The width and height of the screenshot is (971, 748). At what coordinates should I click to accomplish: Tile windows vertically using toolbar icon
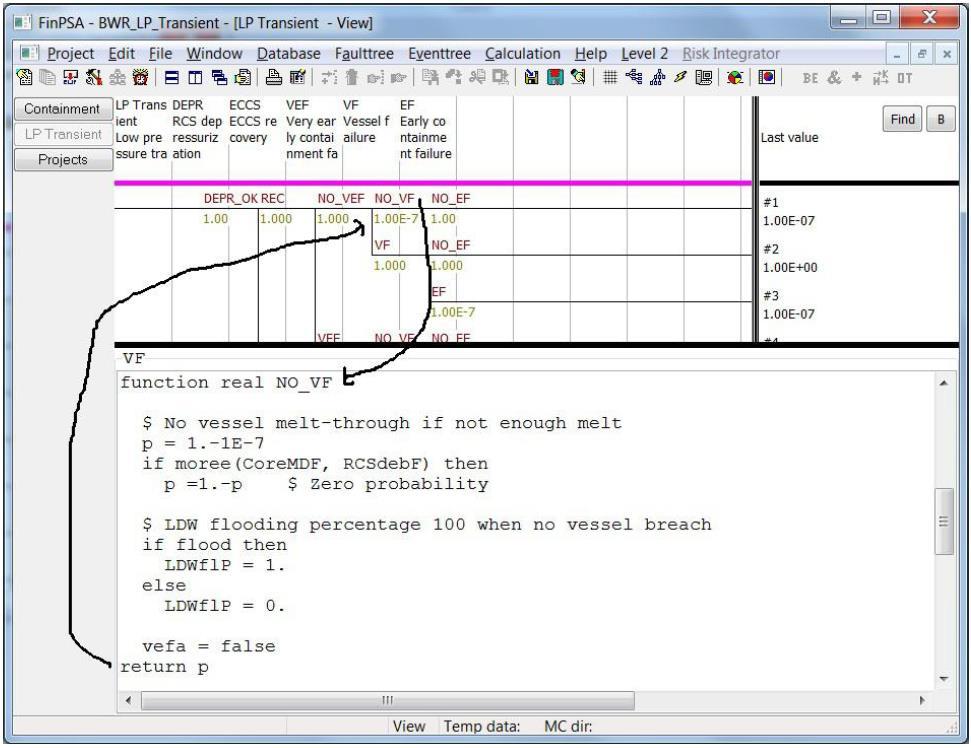[x=195, y=77]
